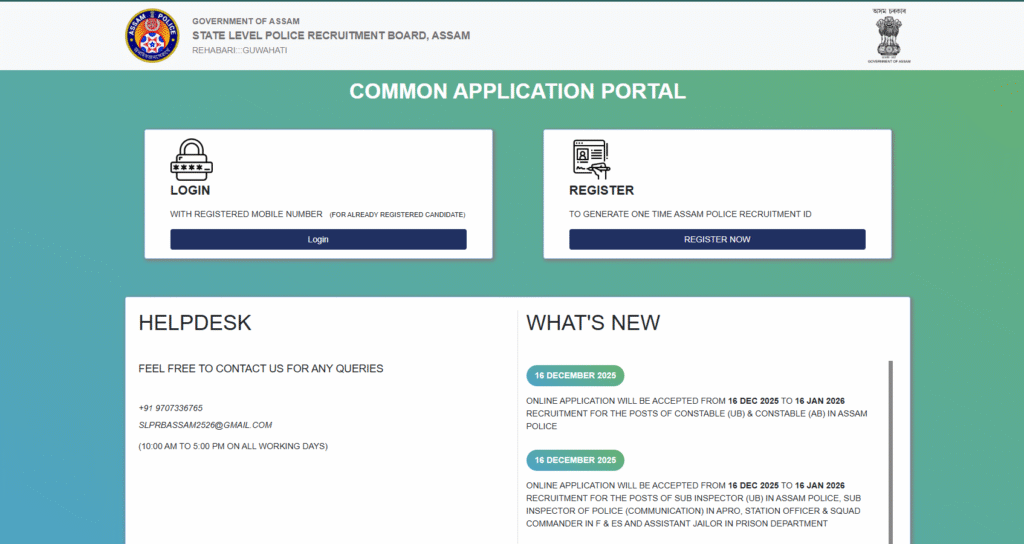Click the ID form icon above REGISTER
This screenshot has width=1024, height=544.
[x=591, y=159]
